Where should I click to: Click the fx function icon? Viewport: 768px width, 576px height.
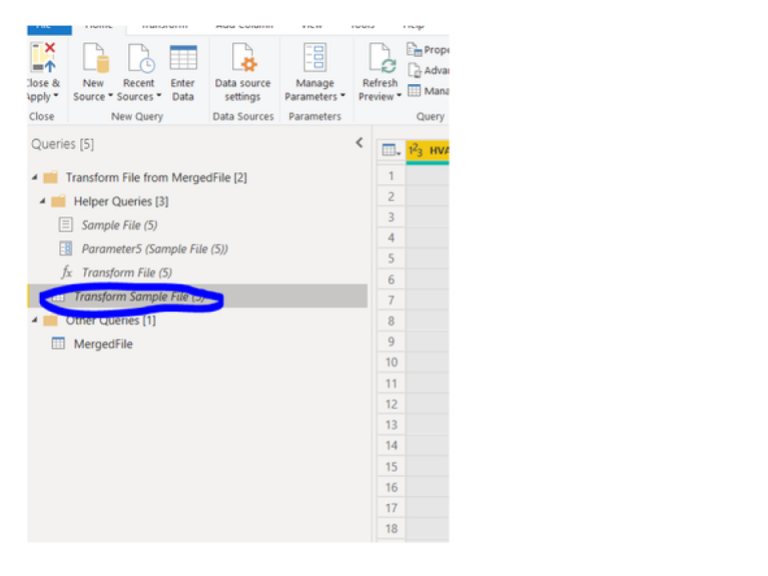click(67, 272)
